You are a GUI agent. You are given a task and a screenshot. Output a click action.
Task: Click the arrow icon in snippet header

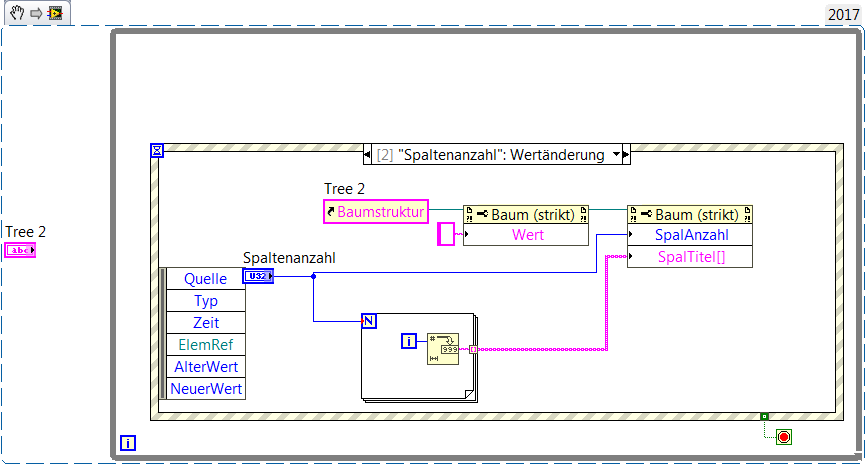[36, 13]
